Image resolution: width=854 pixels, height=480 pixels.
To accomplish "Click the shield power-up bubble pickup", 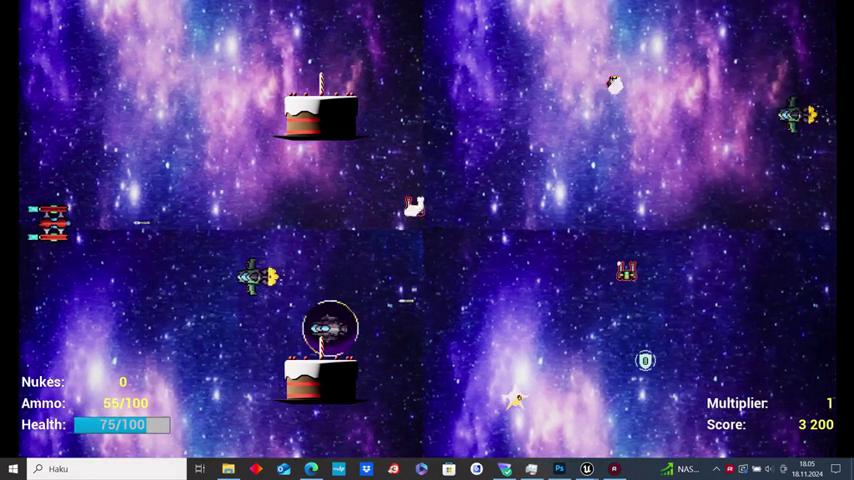I will pos(645,360).
